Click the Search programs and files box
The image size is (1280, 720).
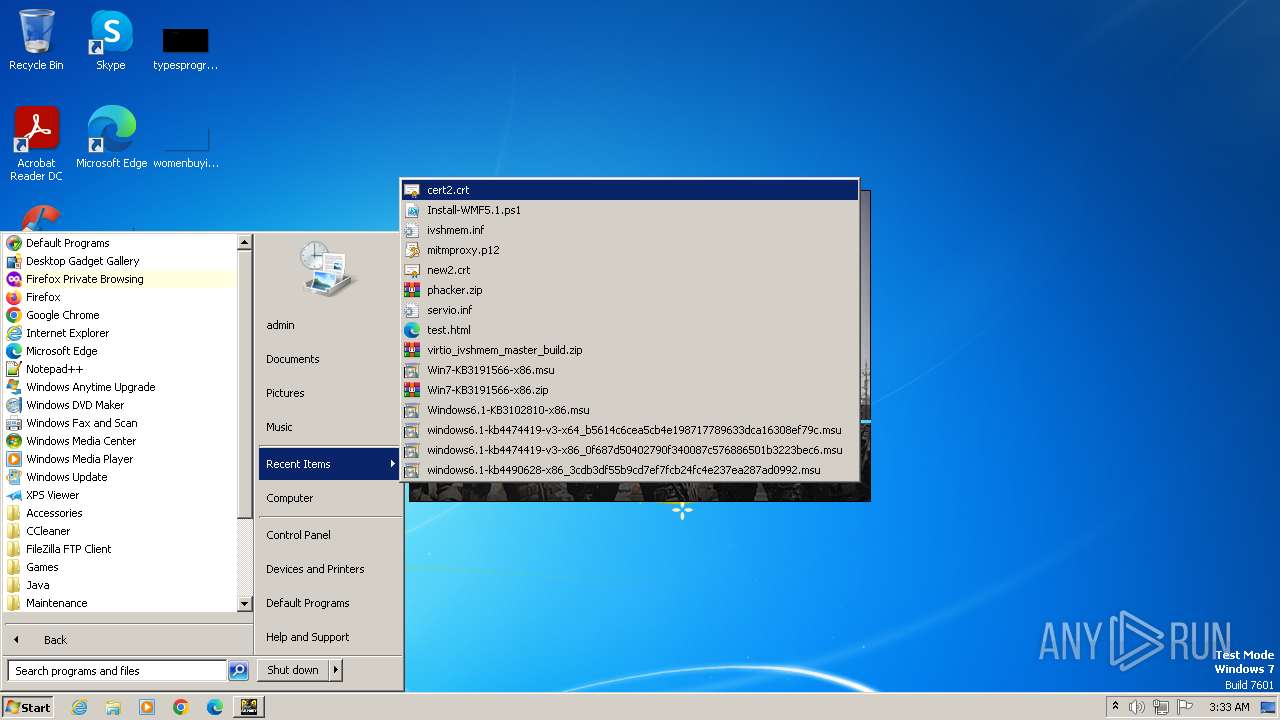pos(117,671)
